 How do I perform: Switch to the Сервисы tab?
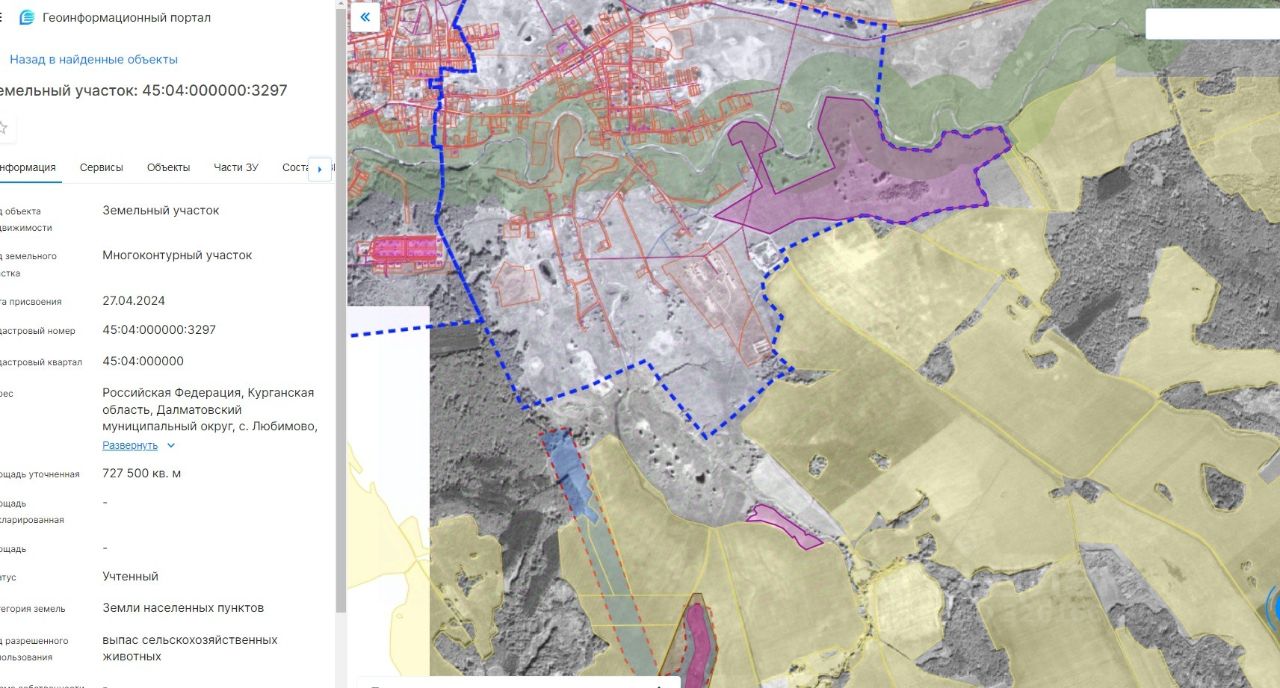(x=101, y=167)
